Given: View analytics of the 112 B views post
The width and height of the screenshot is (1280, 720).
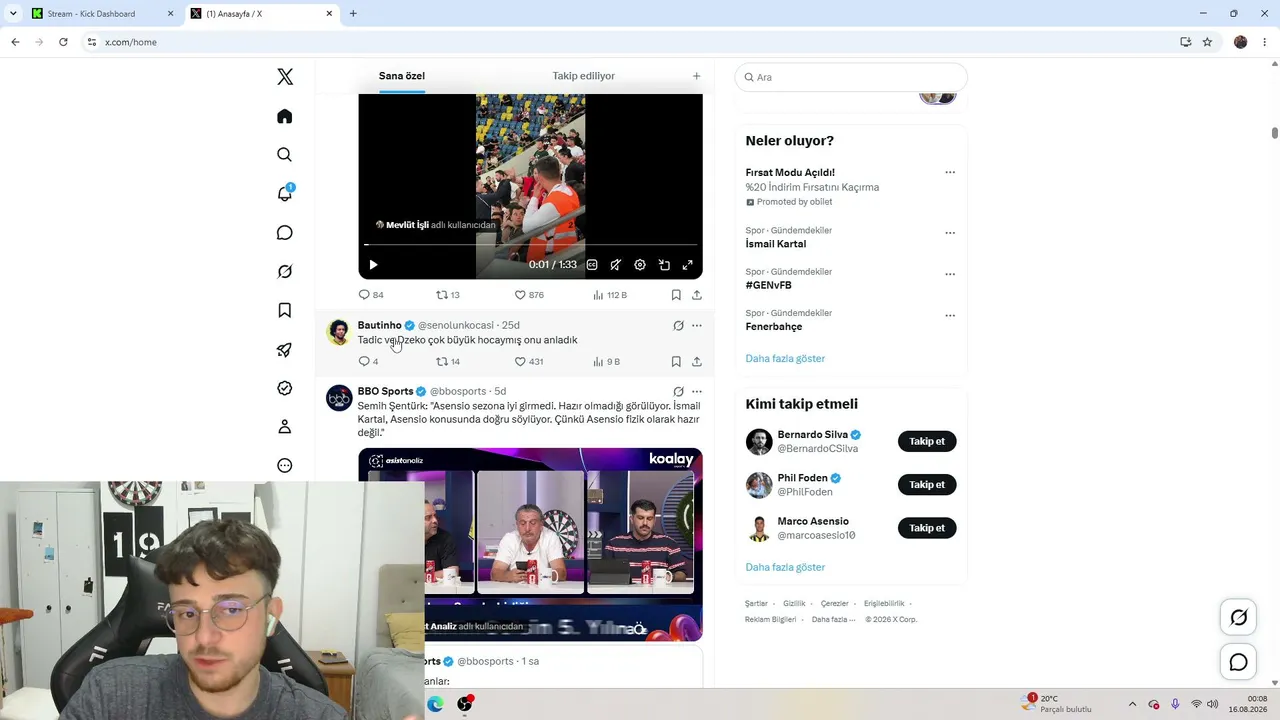Looking at the screenshot, I should tap(610, 295).
